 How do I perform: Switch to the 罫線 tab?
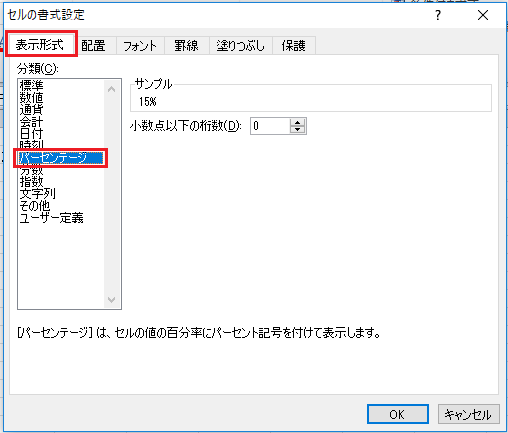click(186, 45)
